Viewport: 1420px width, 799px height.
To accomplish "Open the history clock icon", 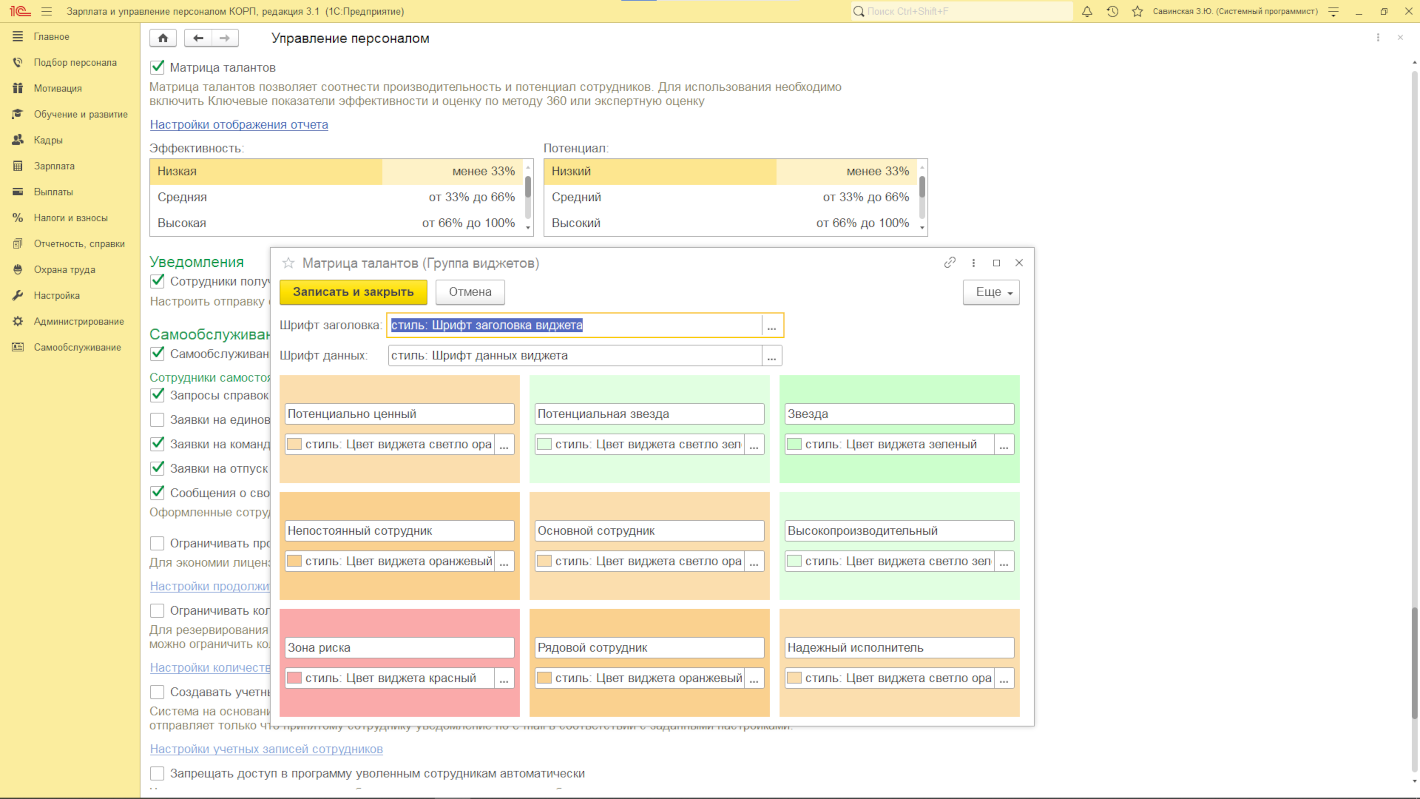I will coord(1112,11).
